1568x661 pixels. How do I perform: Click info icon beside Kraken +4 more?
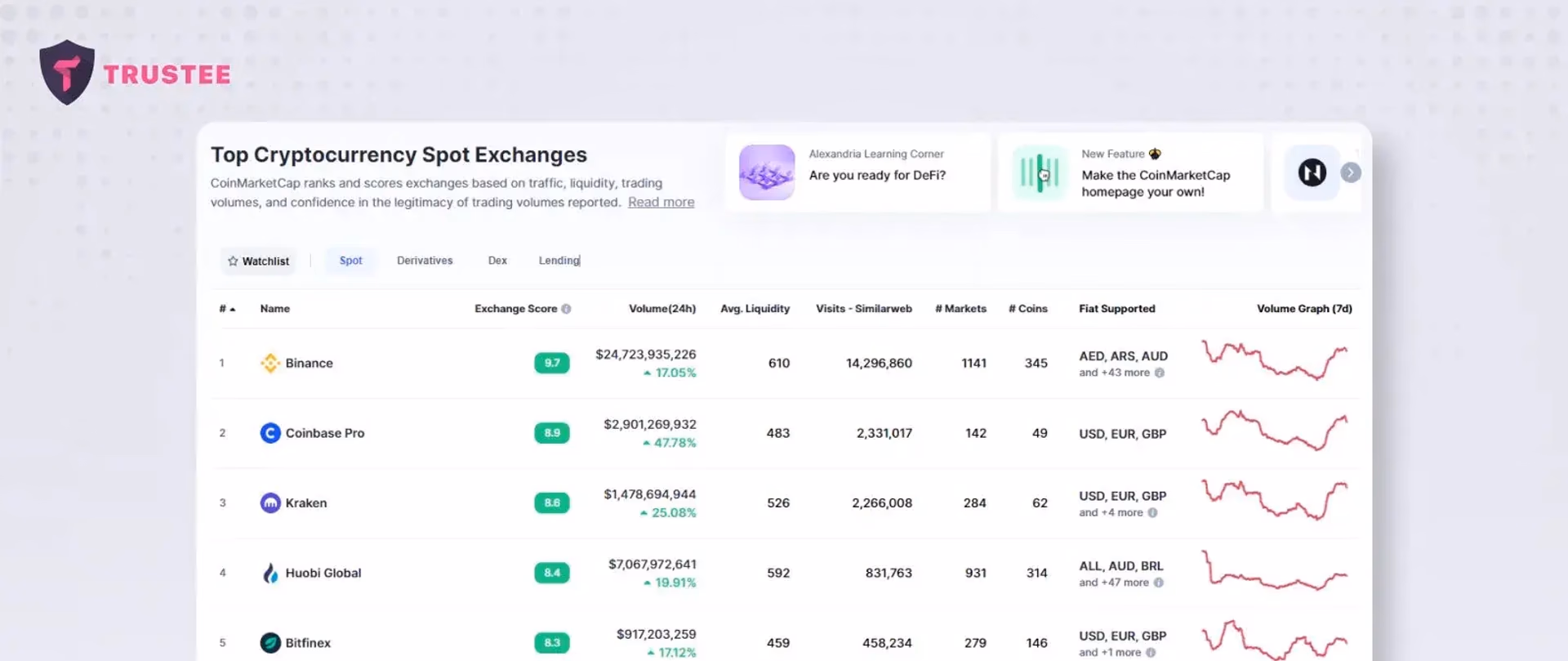[1152, 512]
